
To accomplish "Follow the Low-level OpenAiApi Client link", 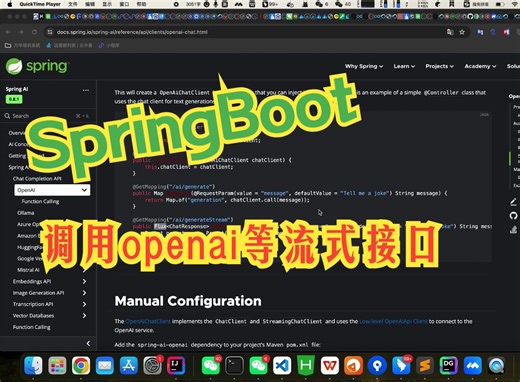I will [x=393, y=321].
